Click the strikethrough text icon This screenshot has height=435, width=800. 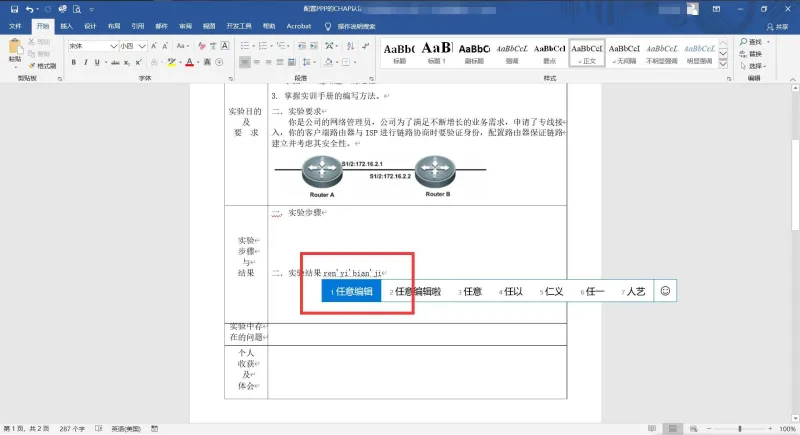pyautogui.click(x=115, y=62)
